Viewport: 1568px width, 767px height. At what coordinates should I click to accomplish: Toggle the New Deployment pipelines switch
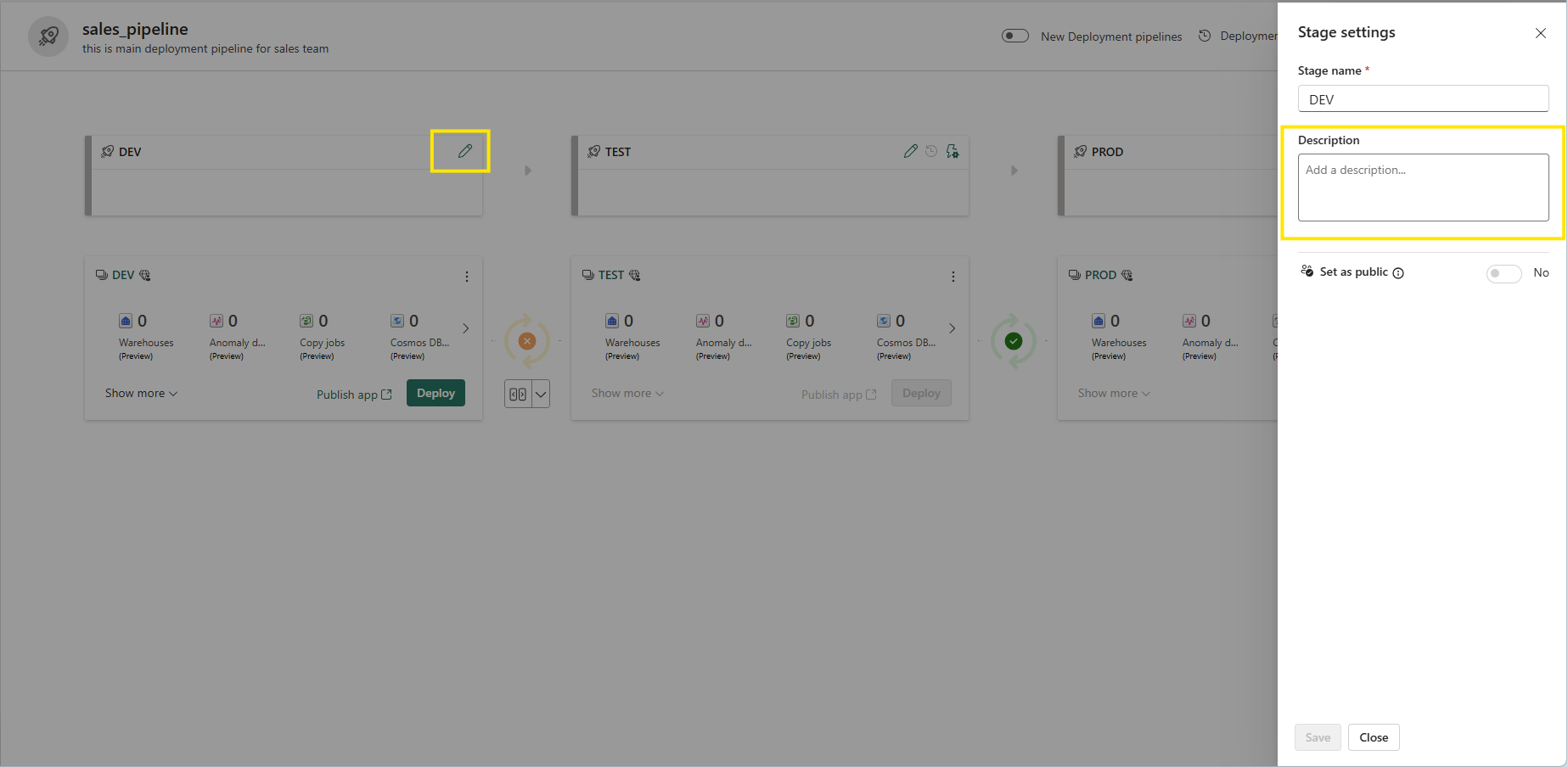point(1015,36)
